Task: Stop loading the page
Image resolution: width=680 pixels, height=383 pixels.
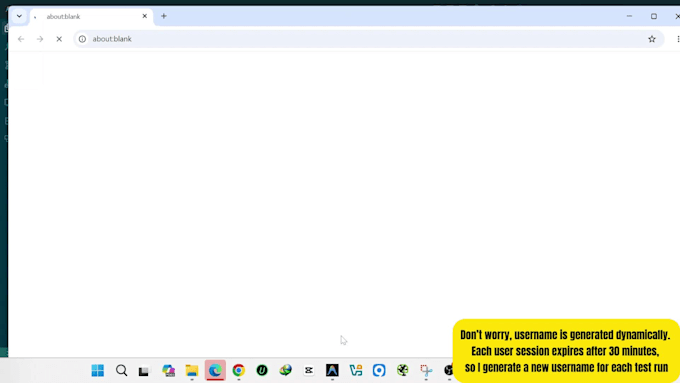Action: tap(59, 39)
